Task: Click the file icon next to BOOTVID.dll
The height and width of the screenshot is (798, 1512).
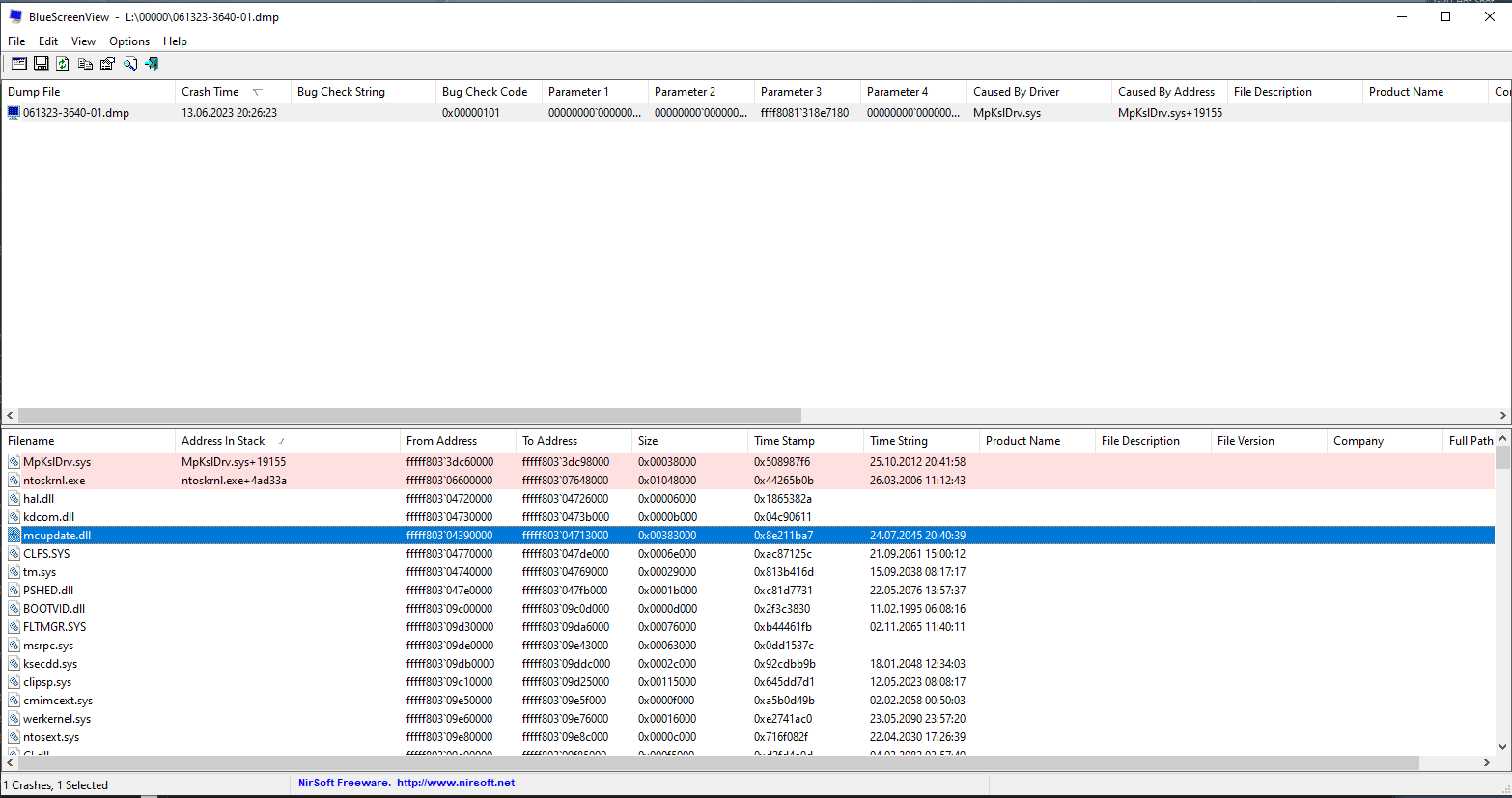Action: pyautogui.click(x=14, y=609)
